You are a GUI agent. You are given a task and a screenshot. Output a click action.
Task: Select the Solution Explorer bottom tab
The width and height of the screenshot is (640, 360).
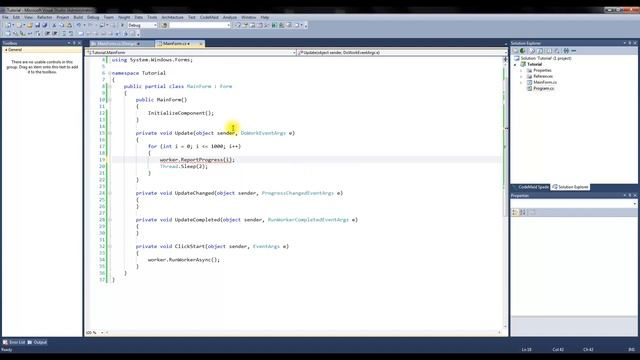tap(570, 187)
